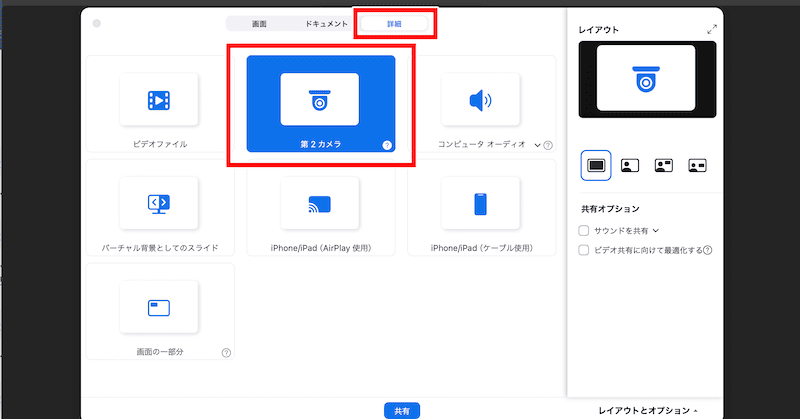Image resolution: width=800 pixels, height=419 pixels.
Task: Choose iPhone/iPad cable sharing icon
Action: (x=480, y=203)
